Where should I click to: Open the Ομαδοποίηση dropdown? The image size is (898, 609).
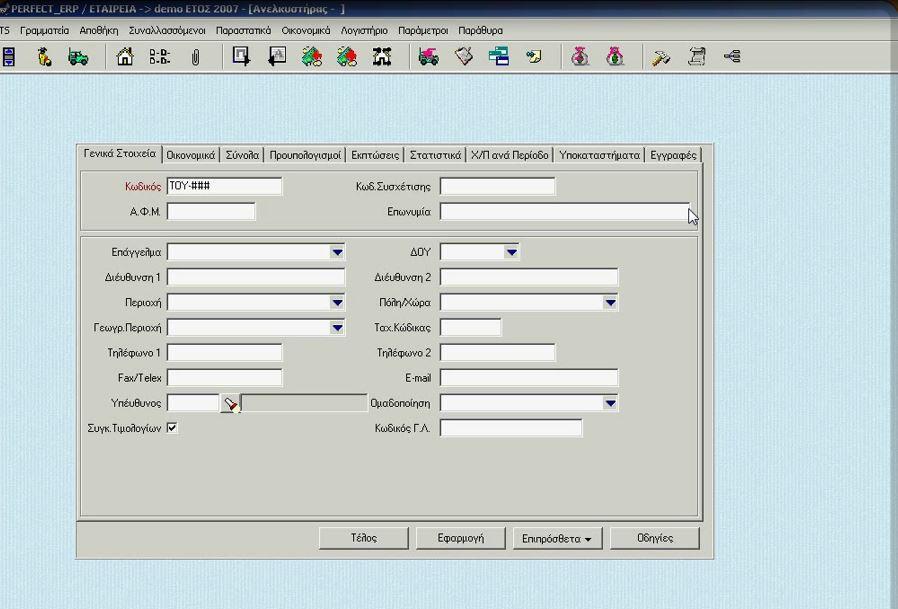[611, 403]
